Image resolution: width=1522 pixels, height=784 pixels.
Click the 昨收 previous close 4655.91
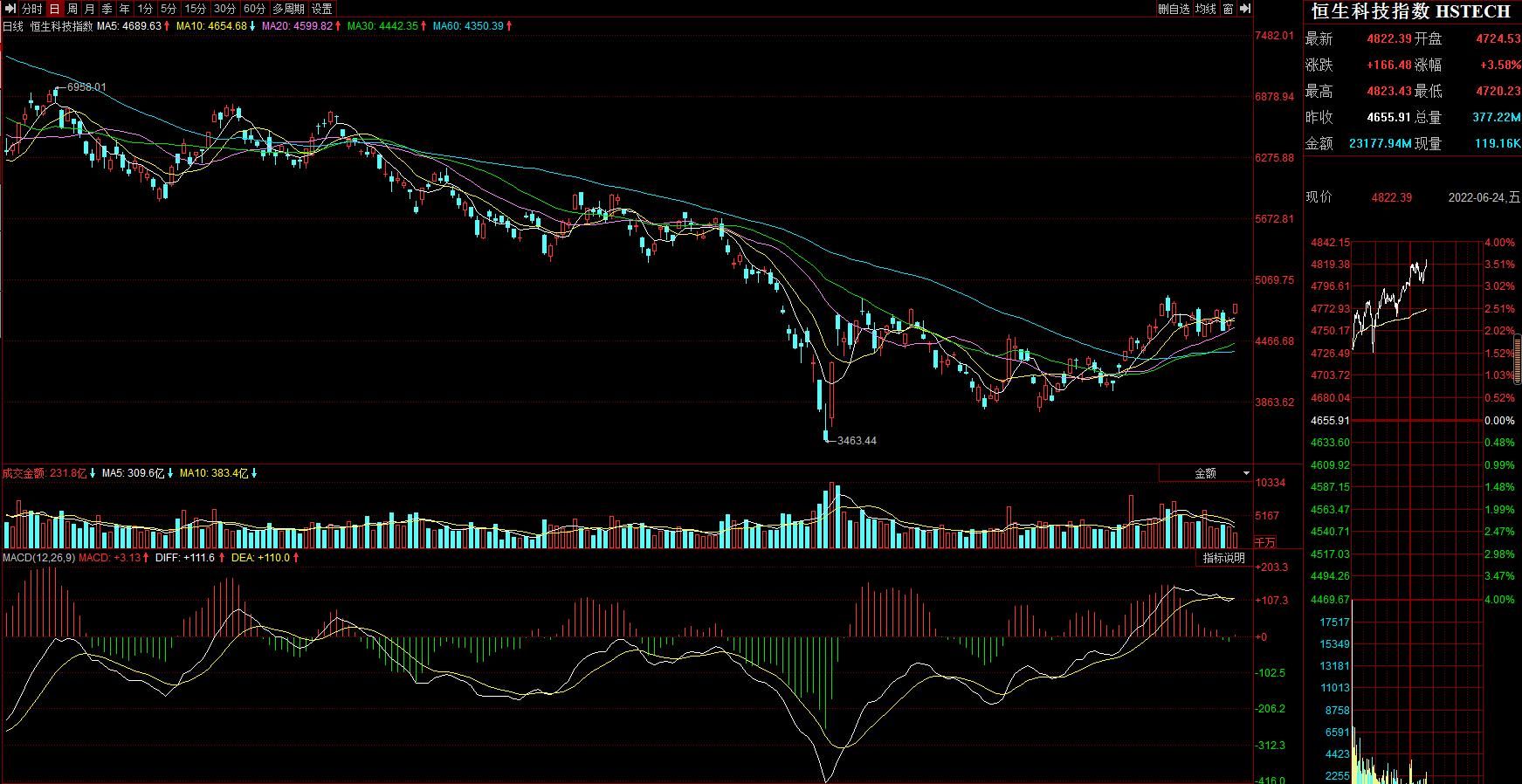coord(1389,118)
